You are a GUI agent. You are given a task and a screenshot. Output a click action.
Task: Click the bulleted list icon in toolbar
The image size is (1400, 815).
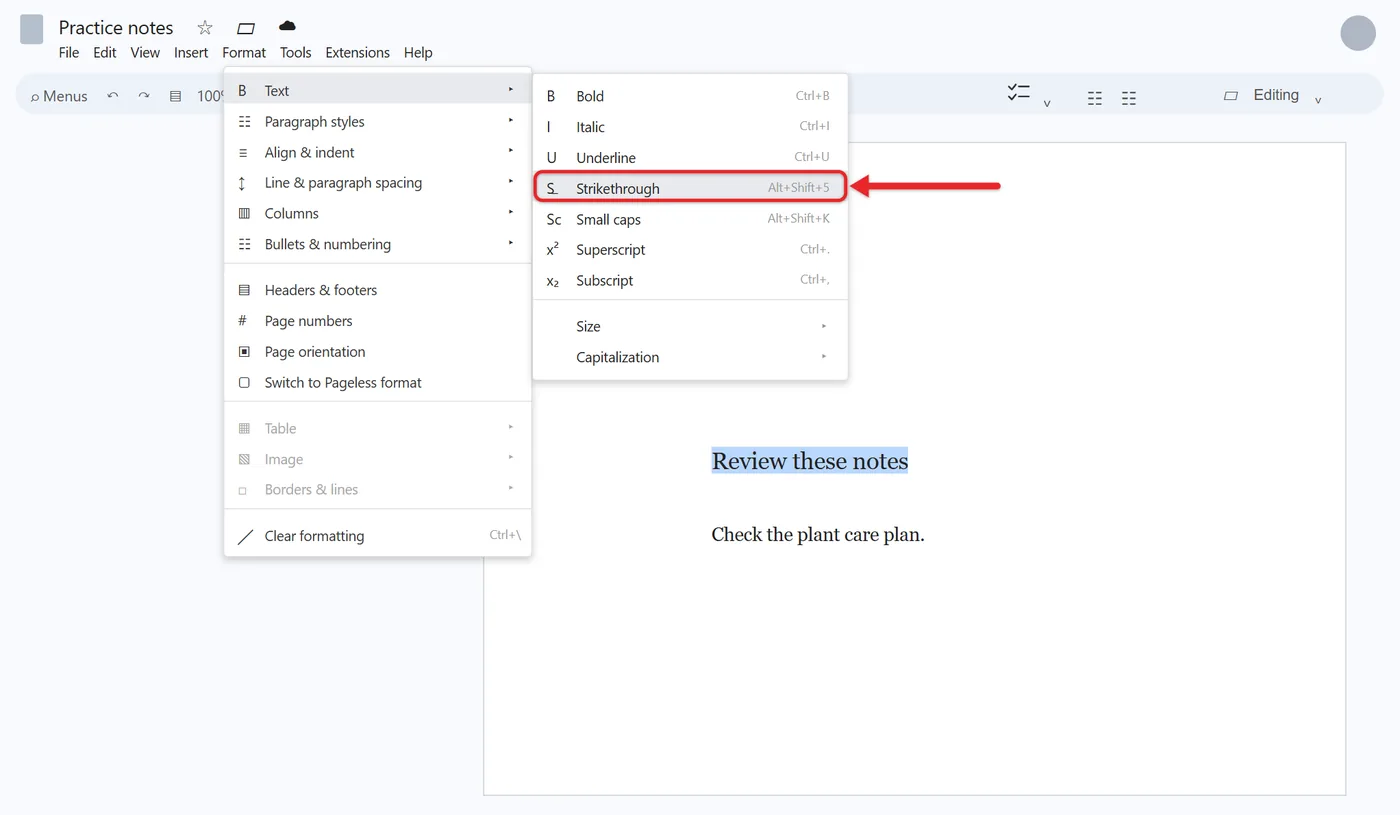[x=1095, y=98]
